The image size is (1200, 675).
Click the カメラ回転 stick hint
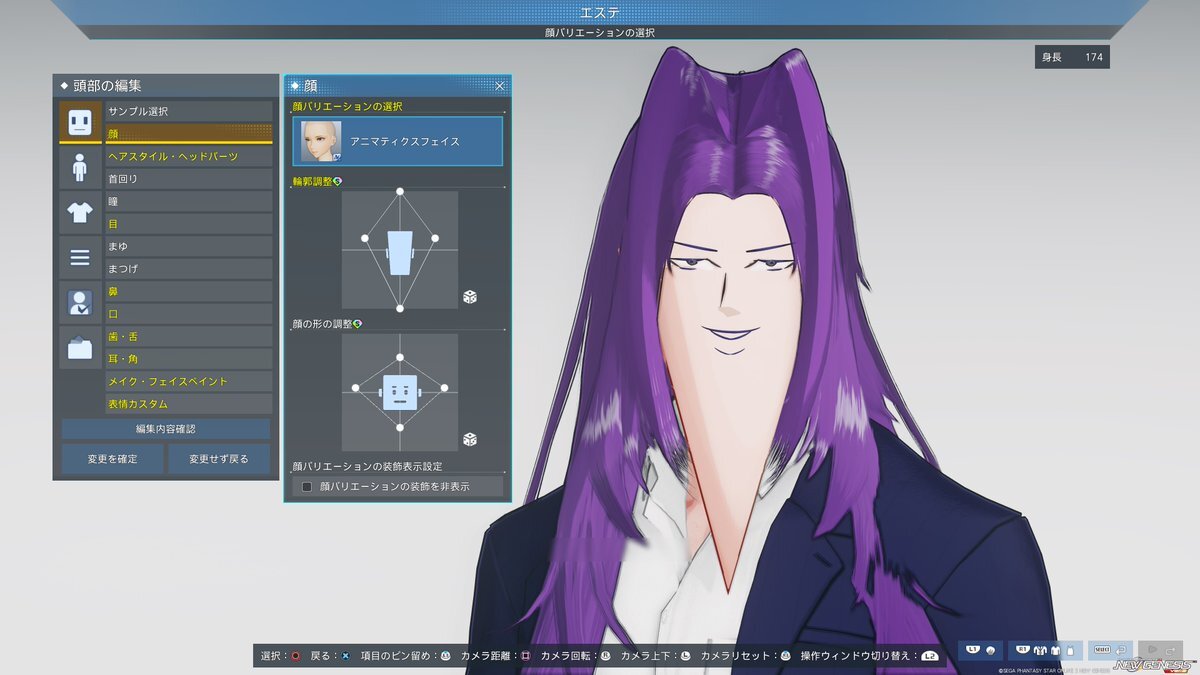576,656
